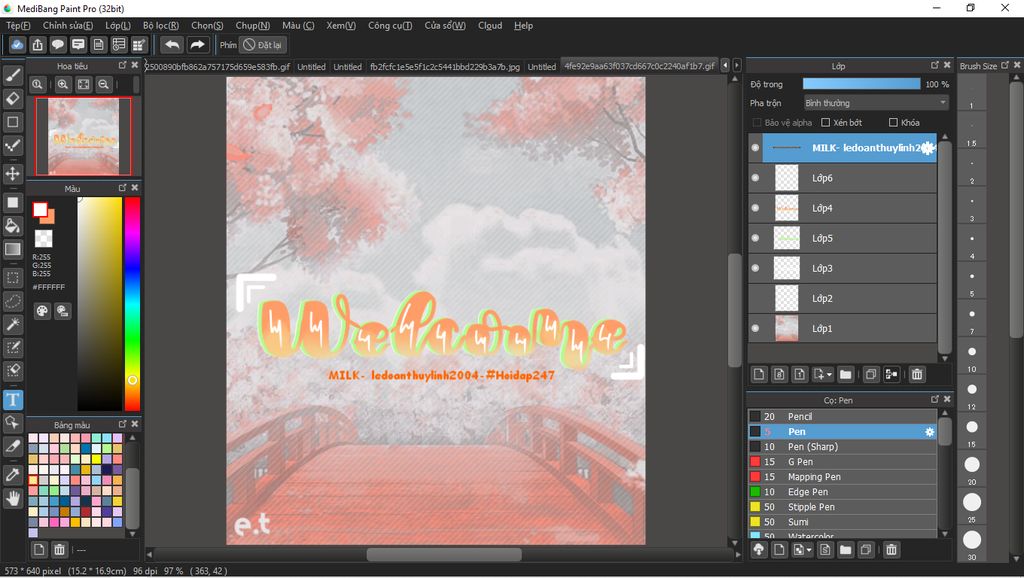Click the rainbow hue bar
This screenshot has width=1024, height=578.
[x=132, y=304]
